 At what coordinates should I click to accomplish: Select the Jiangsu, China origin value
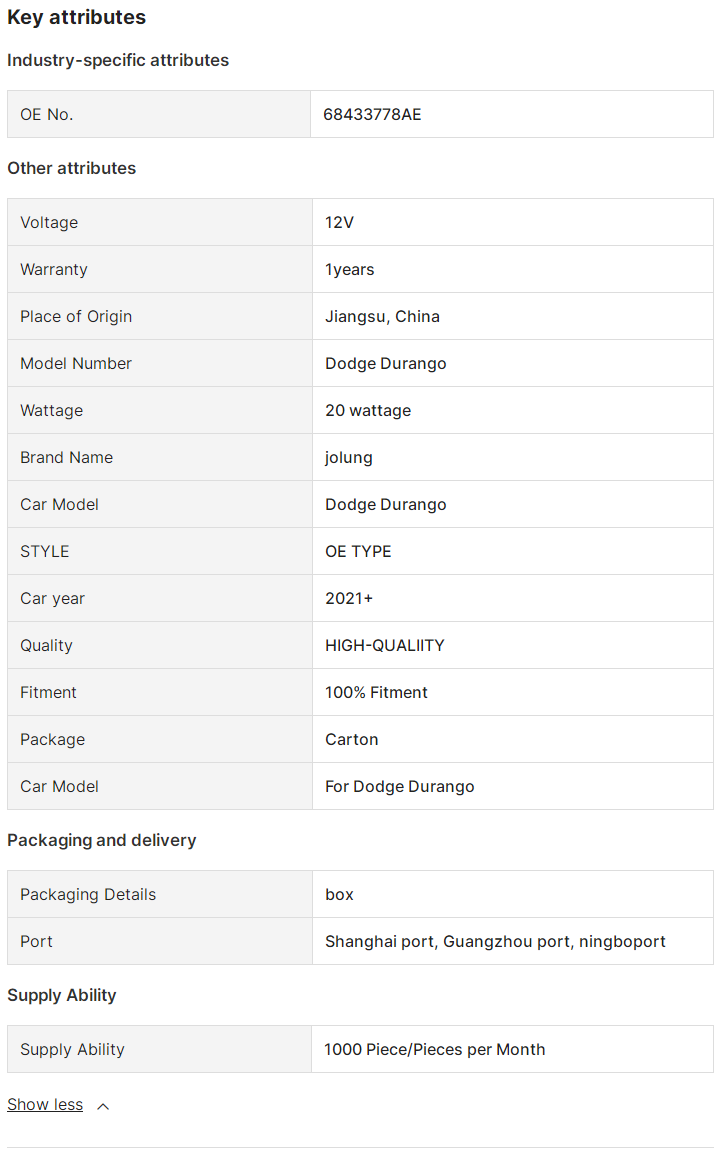click(x=382, y=317)
